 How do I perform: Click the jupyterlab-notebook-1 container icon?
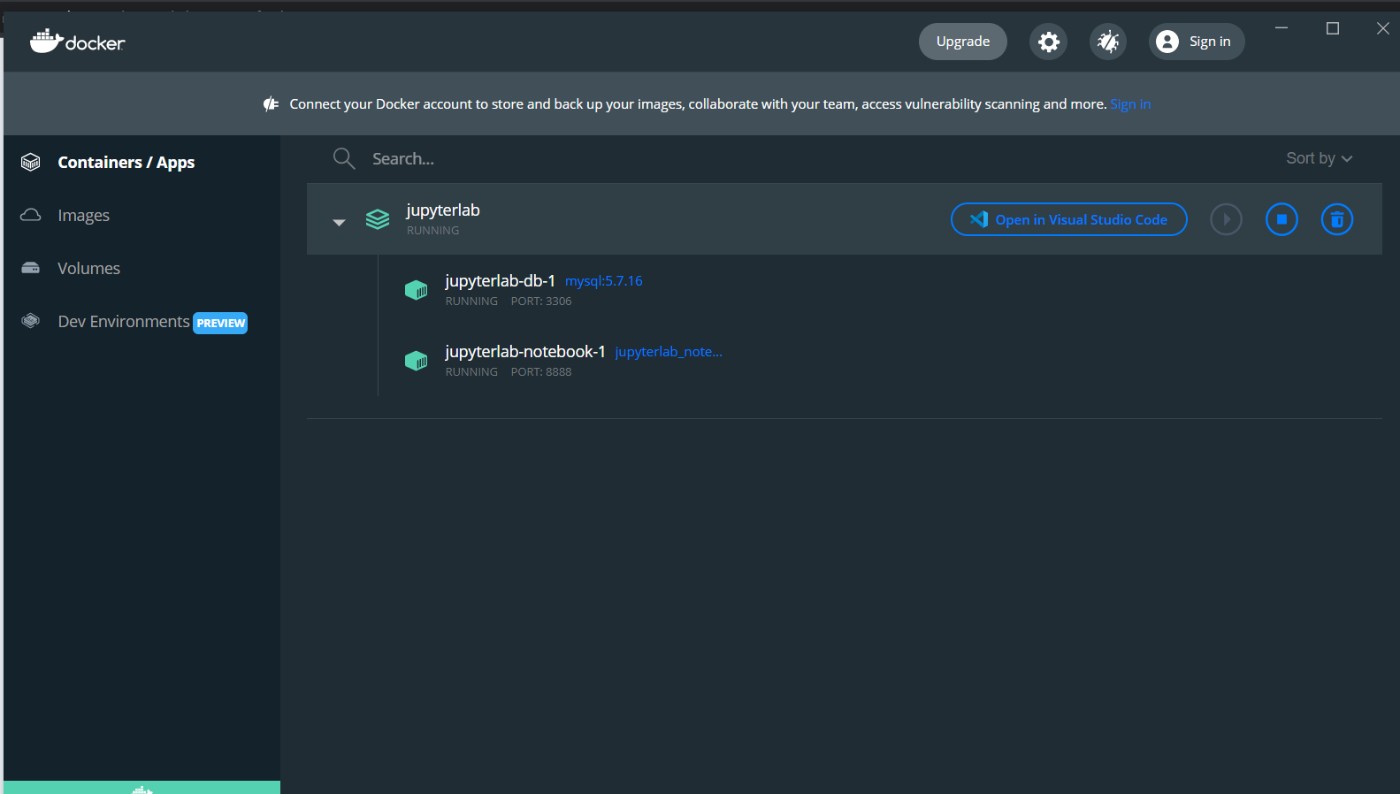[x=416, y=361]
